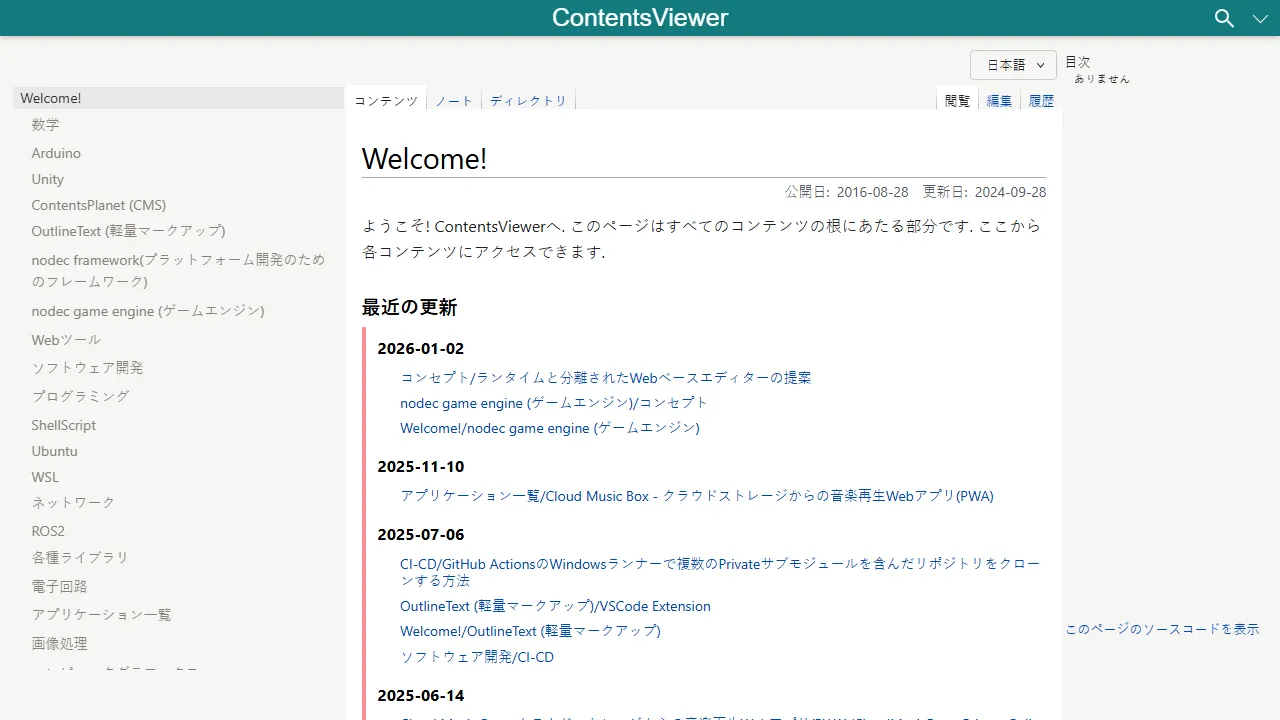Open the nodec game engine コンセプト link
This screenshot has width=1280, height=720.
pos(553,402)
